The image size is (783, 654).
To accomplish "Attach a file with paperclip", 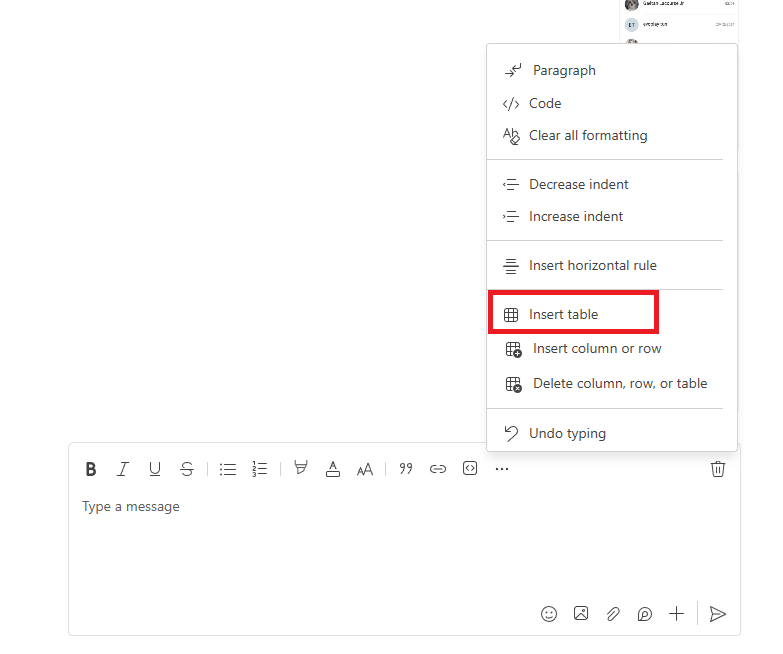I will click(613, 614).
